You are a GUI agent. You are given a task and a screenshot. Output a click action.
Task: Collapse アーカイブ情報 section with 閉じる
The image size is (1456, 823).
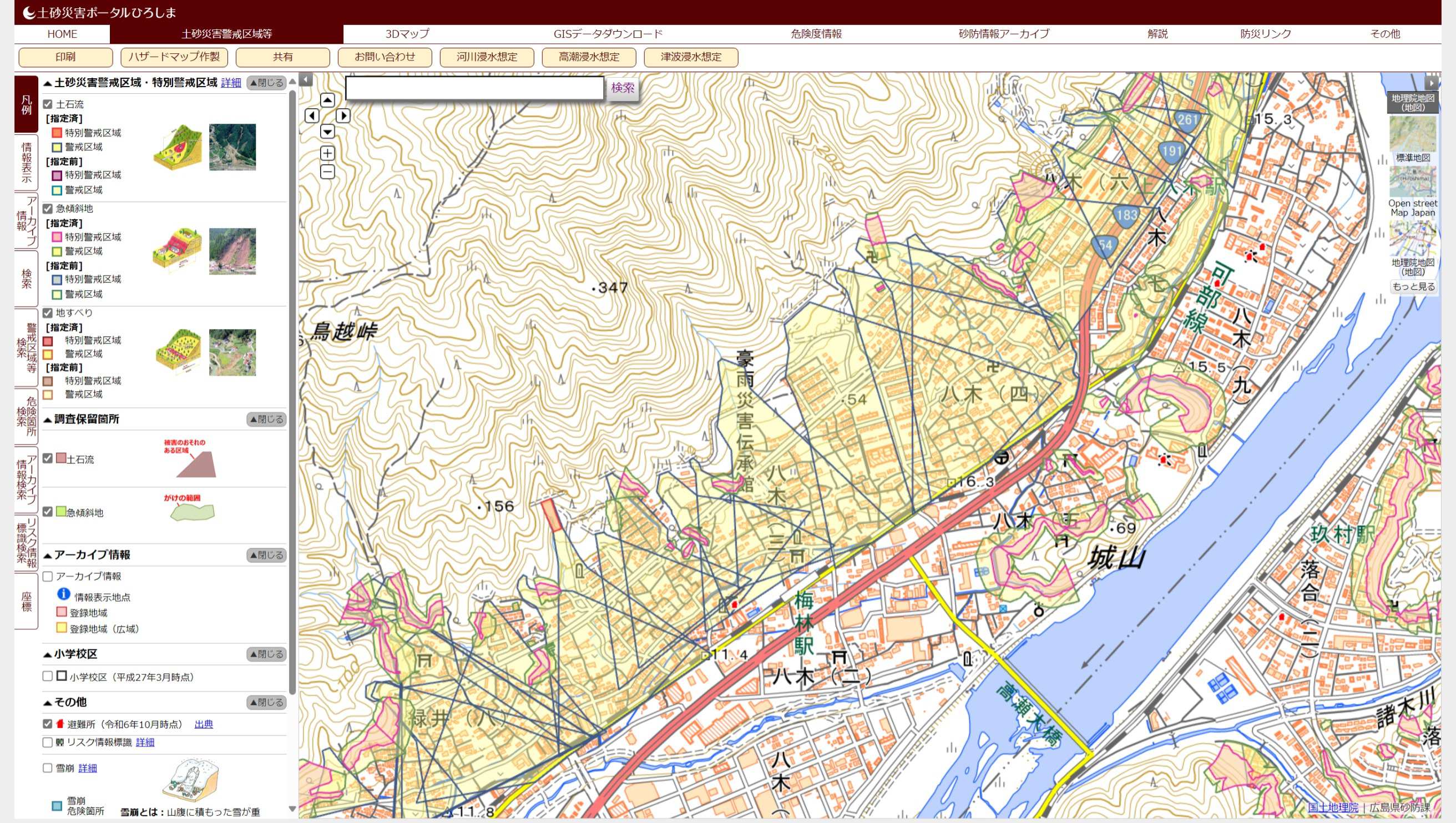(266, 555)
